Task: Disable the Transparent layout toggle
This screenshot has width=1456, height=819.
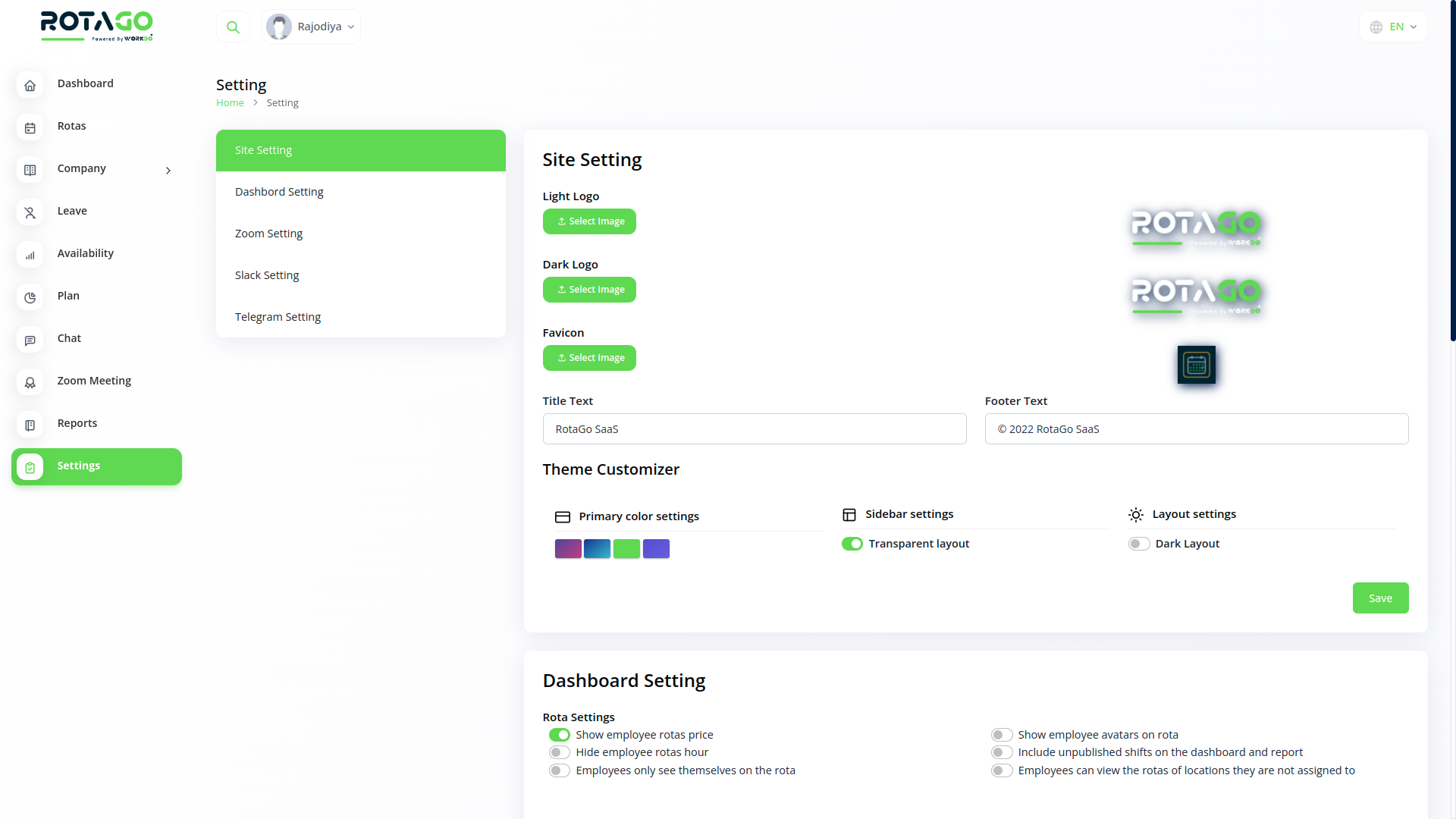Action: pyautogui.click(x=852, y=544)
